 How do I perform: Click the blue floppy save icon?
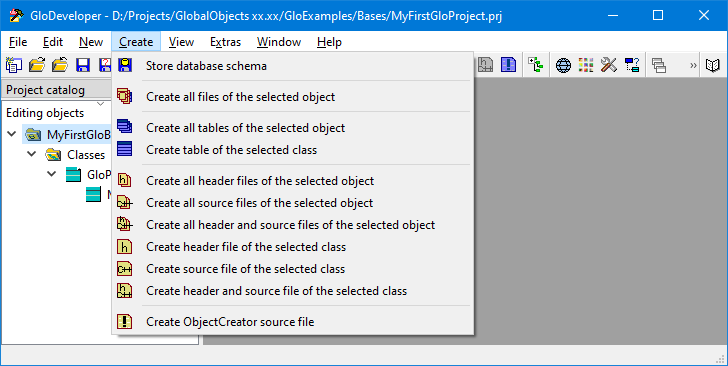click(83, 65)
